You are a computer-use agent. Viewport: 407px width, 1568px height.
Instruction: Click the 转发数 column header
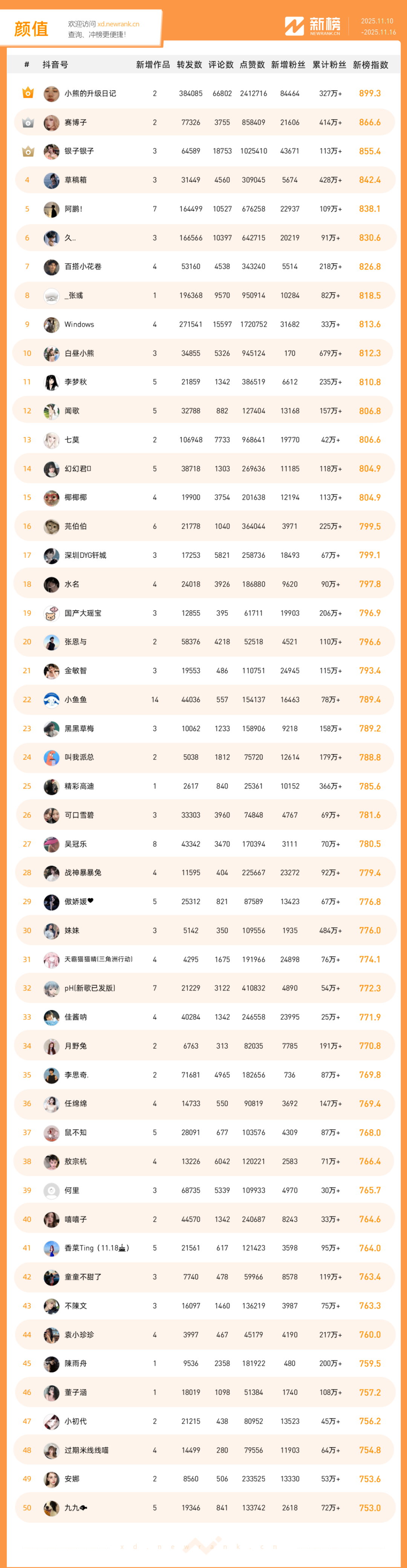coord(189,65)
